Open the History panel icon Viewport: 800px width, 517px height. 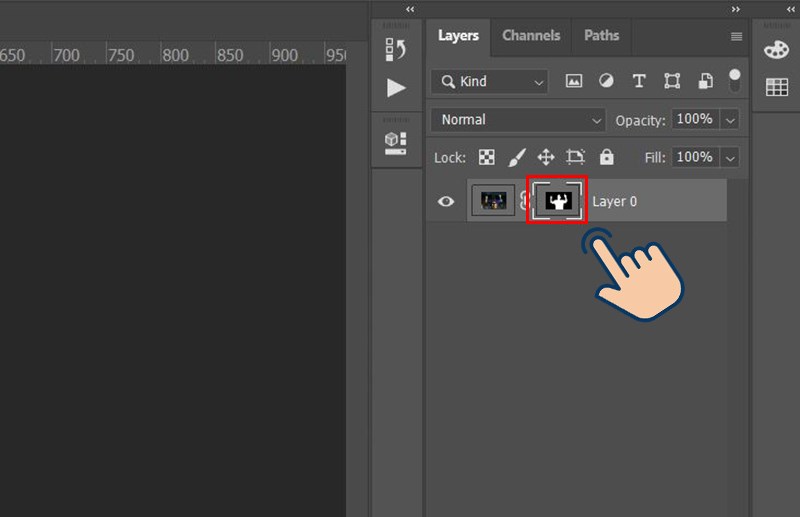point(396,50)
